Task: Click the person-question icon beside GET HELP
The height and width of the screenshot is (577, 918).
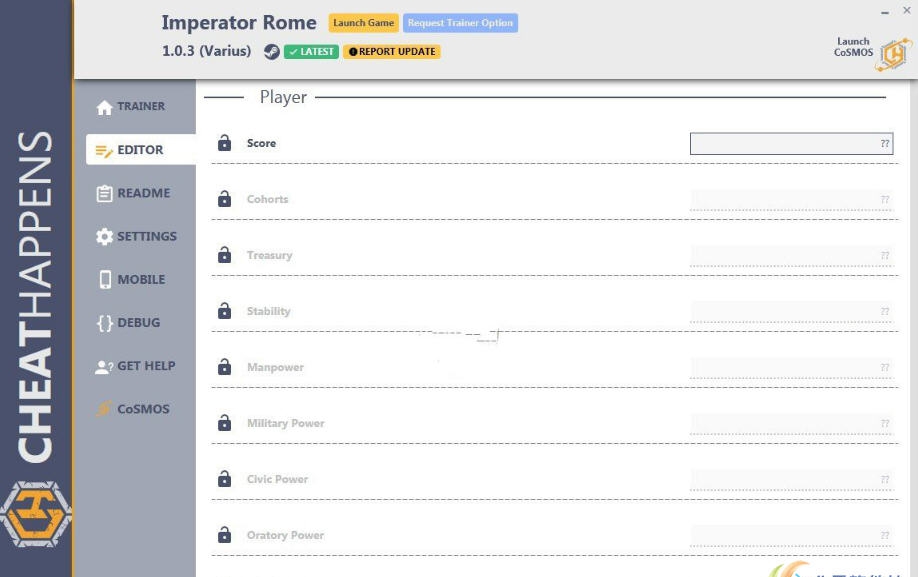Action: (x=104, y=367)
